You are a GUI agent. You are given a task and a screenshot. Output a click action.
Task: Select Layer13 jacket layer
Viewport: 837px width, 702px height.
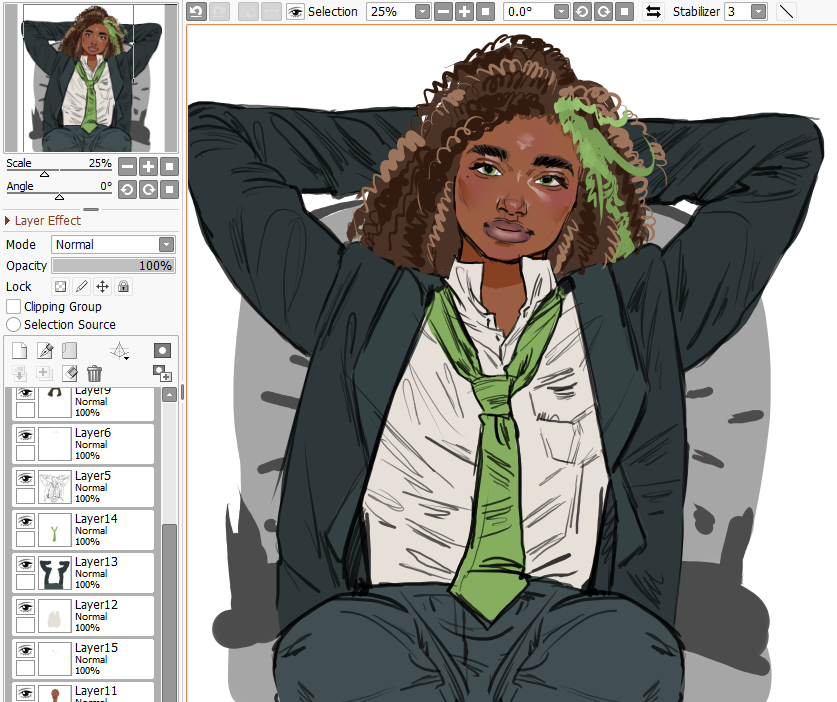pyautogui.click(x=83, y=573)
